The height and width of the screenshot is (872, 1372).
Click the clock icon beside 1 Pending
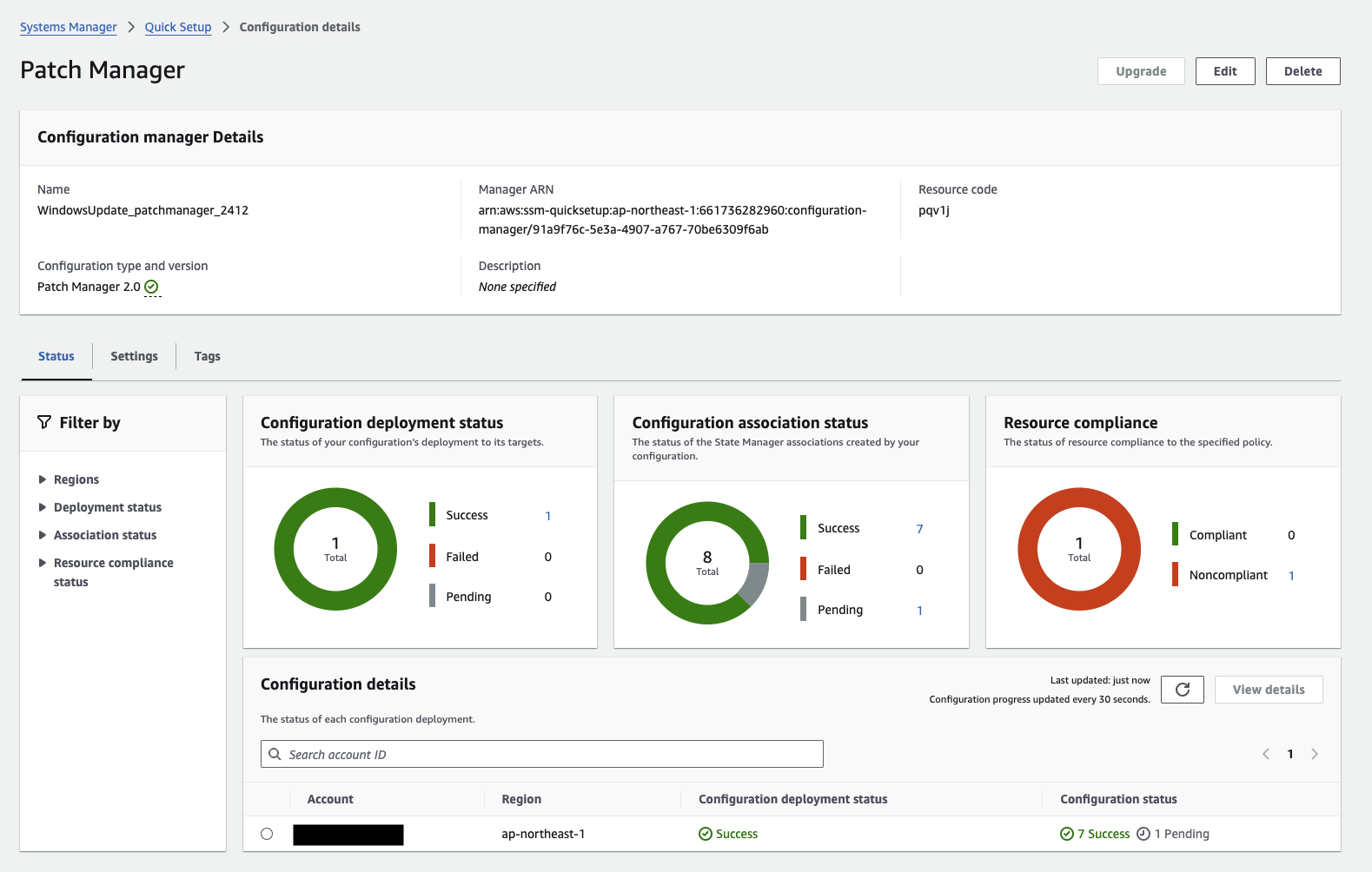pyautogui.click(x=1143, y=834)
